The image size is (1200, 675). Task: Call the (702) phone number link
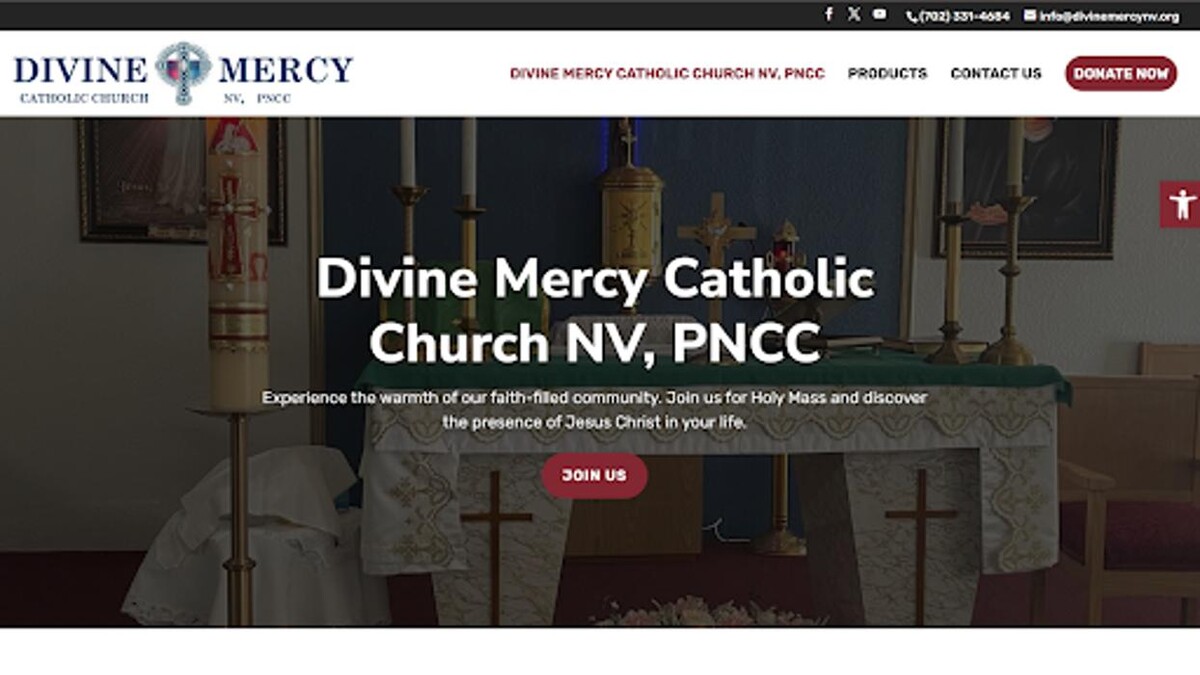pos(964,16)
